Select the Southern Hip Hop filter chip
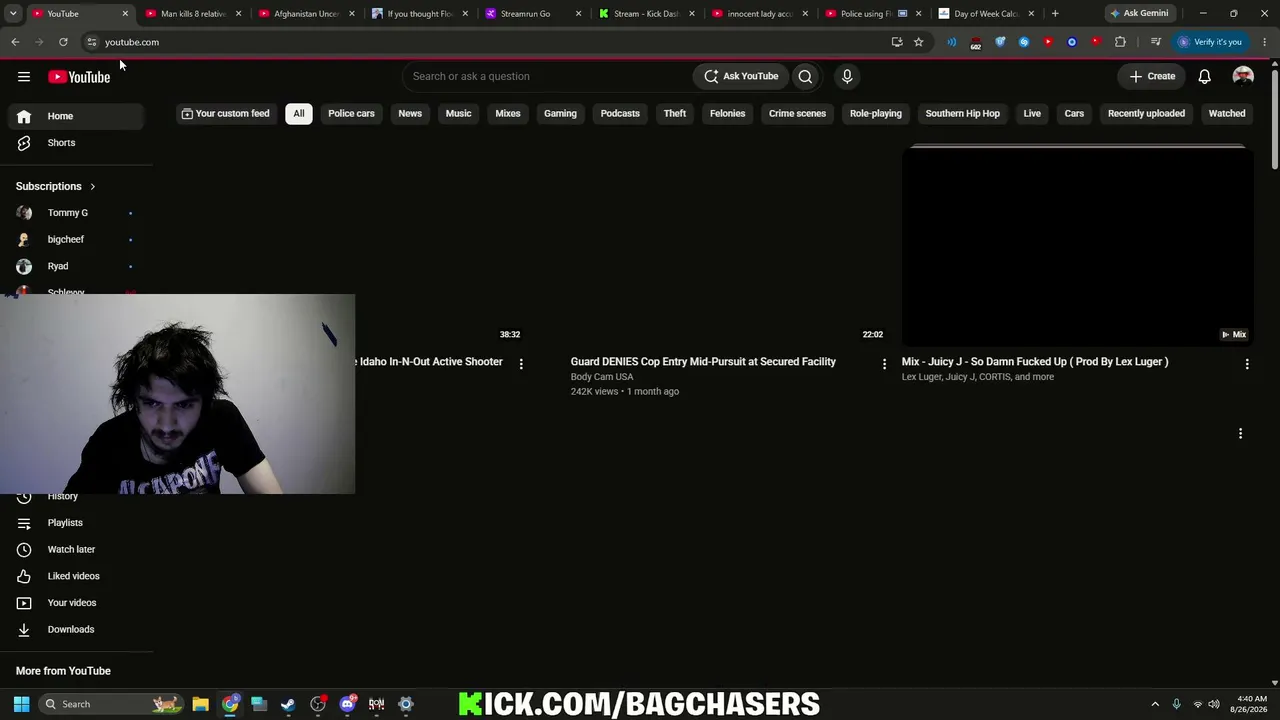The image size is (1280, 720). [962, 114]
